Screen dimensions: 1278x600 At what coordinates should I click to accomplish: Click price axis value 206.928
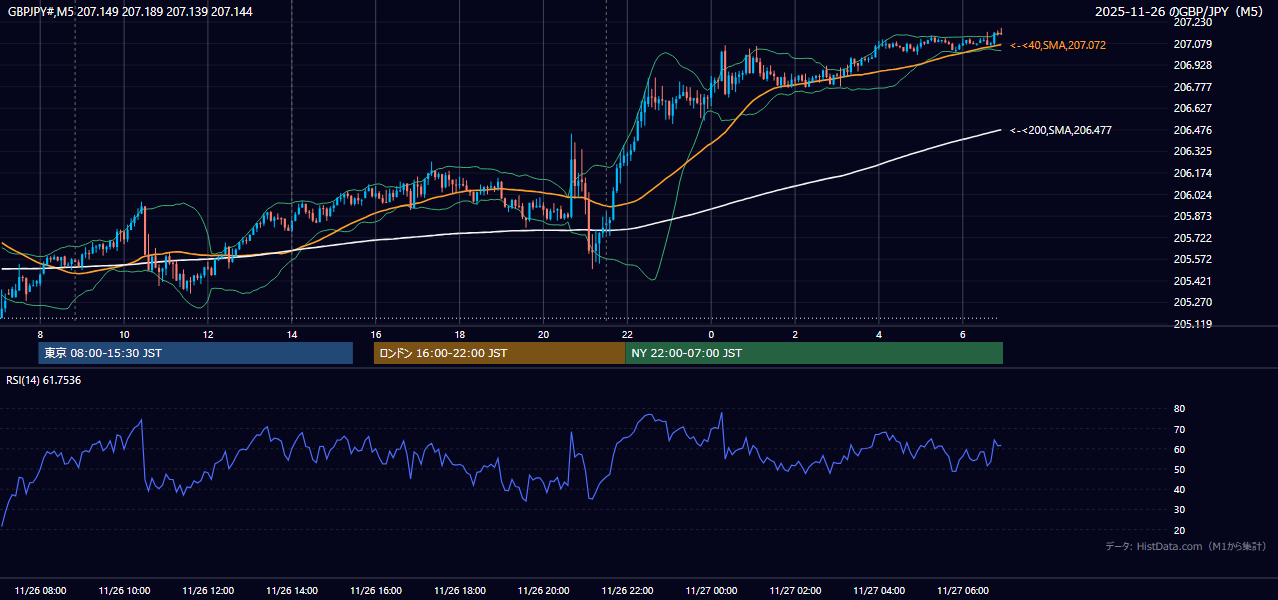click(1192, 65)
